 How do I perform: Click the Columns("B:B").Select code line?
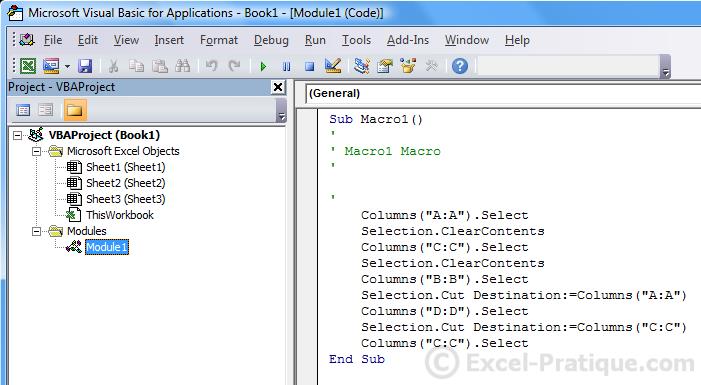445,279
